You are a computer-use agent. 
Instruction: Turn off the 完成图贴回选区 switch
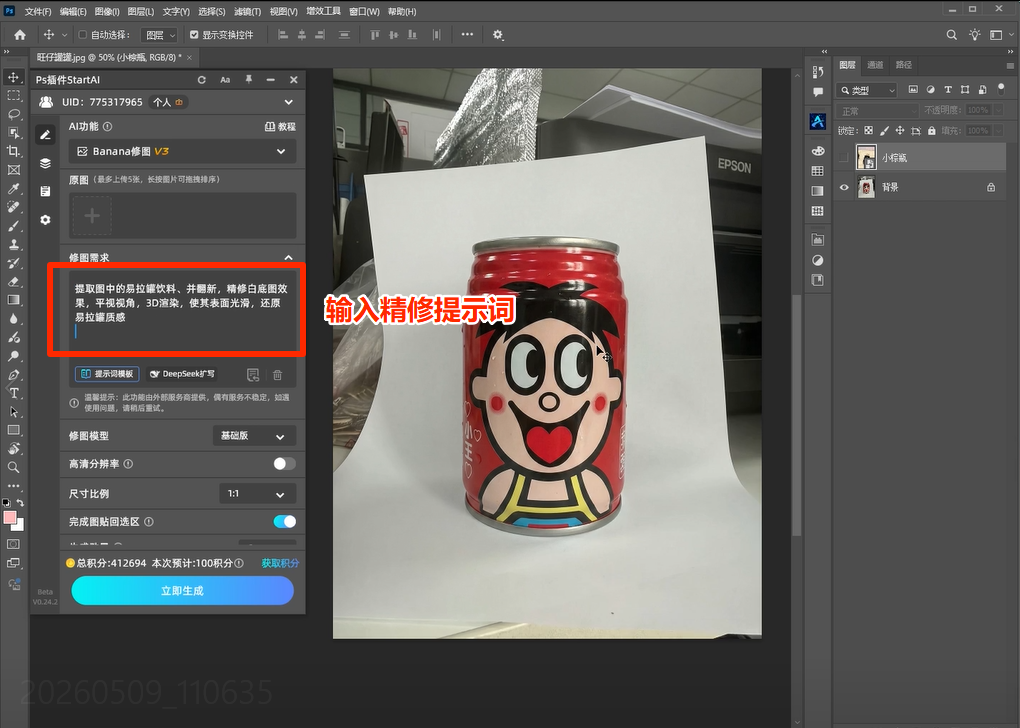pyautogui.click(x=284, y=522)
